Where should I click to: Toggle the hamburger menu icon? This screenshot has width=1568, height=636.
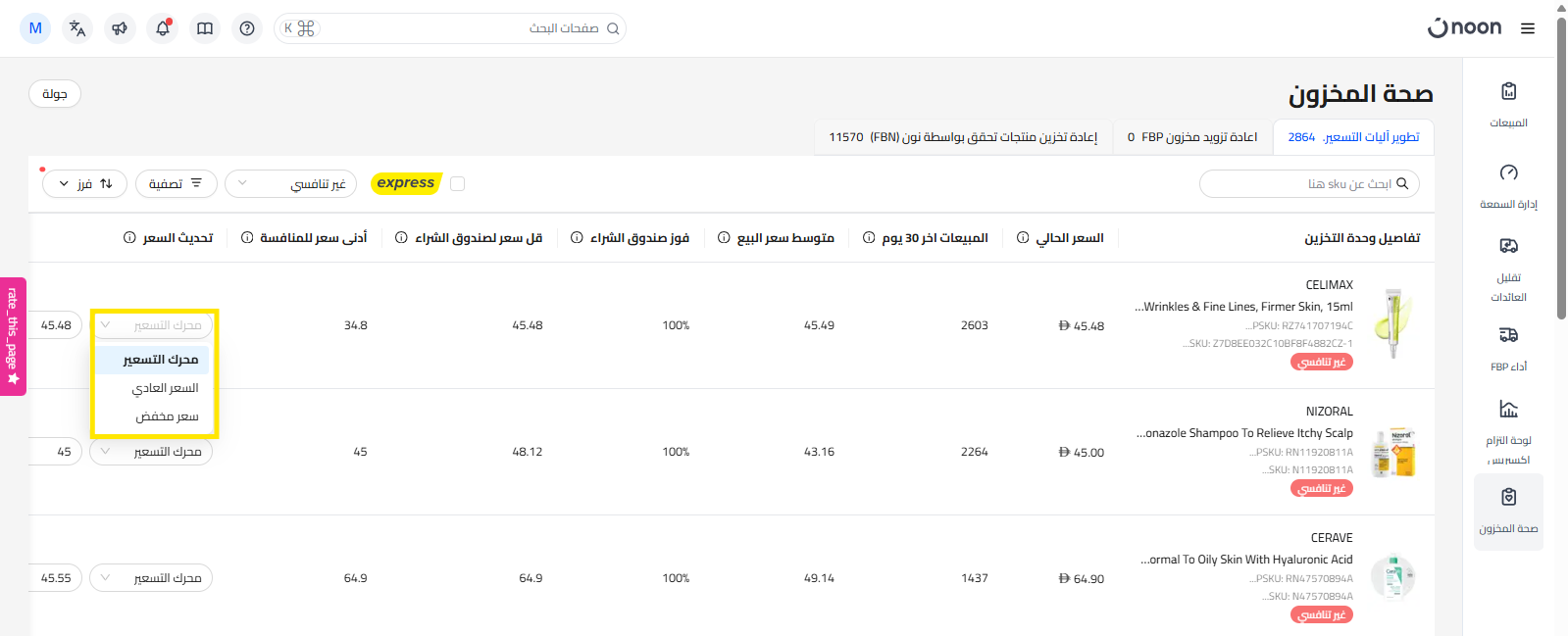1528,28
